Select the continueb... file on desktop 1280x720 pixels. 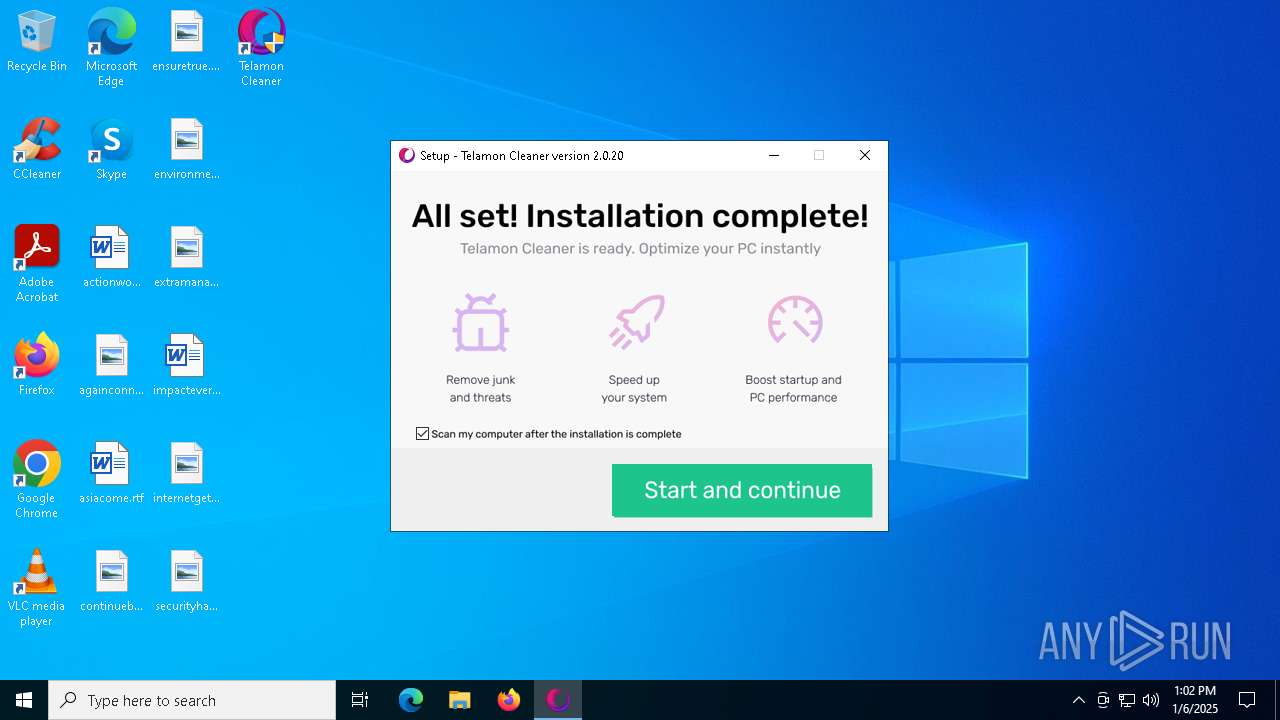[111, 582]
